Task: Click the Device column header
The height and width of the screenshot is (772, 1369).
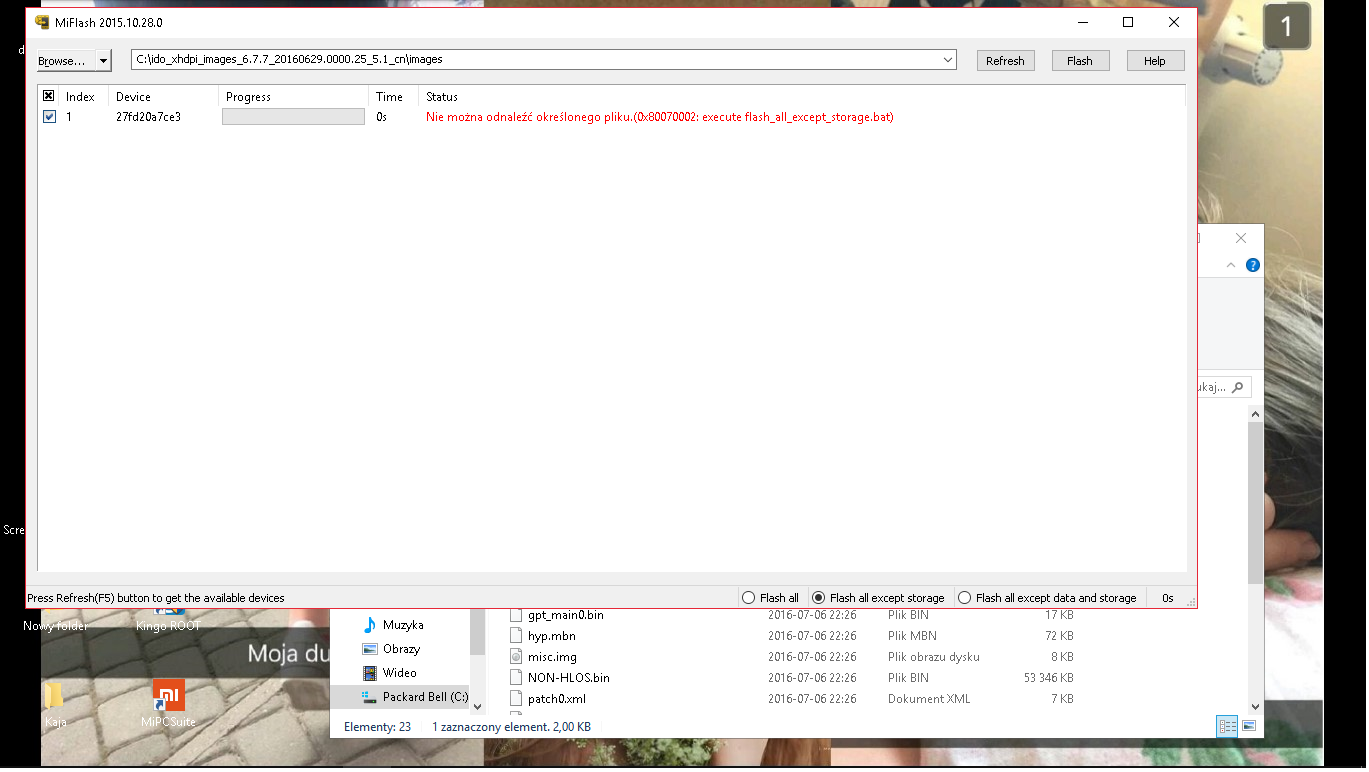Action: click(133, 97)
